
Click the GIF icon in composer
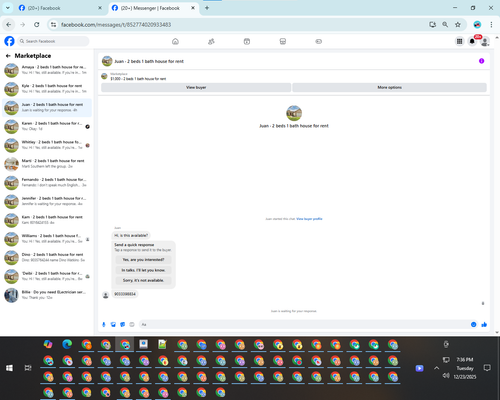pos(132,324)
